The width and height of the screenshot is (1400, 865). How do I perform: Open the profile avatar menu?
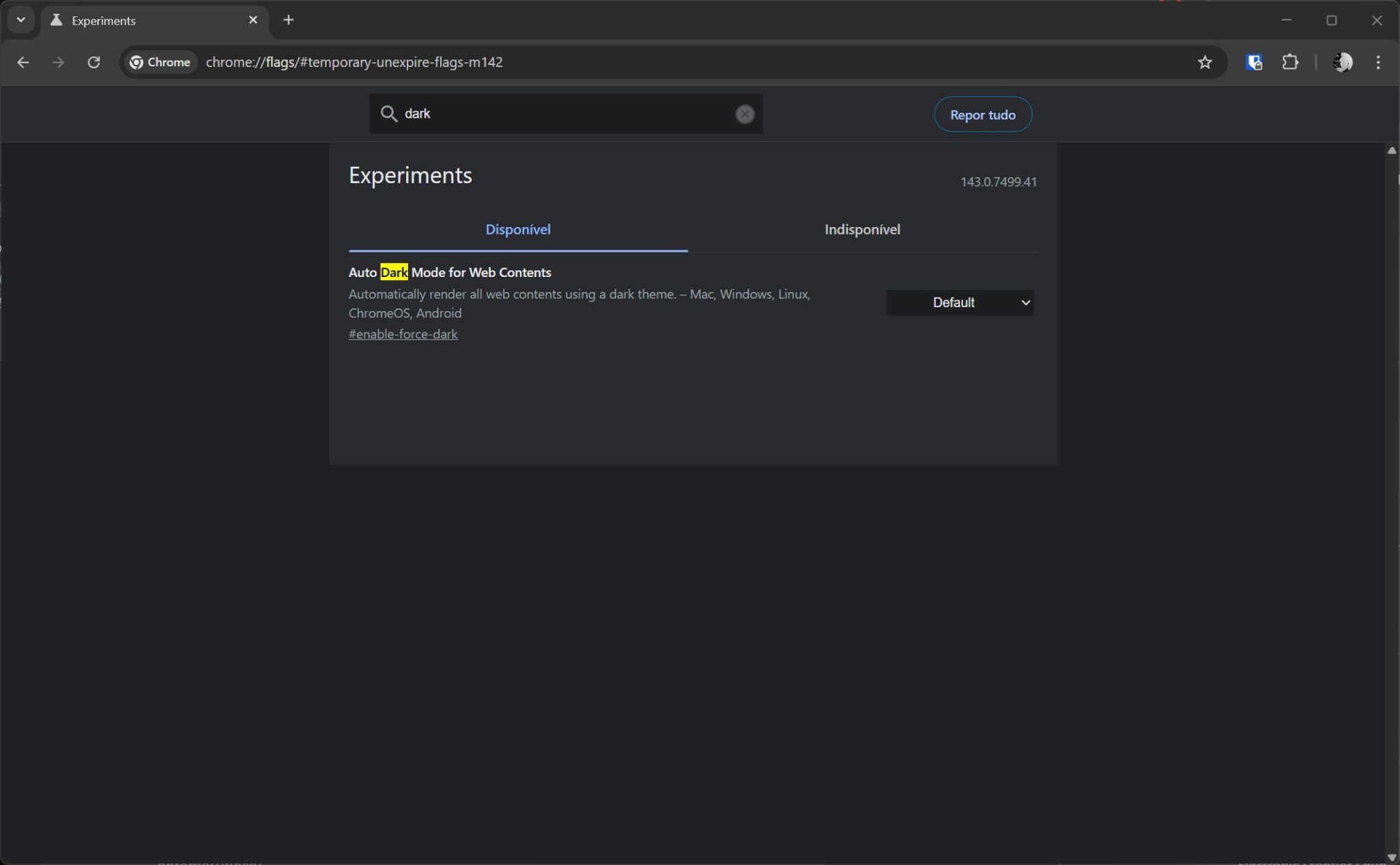1342,62
